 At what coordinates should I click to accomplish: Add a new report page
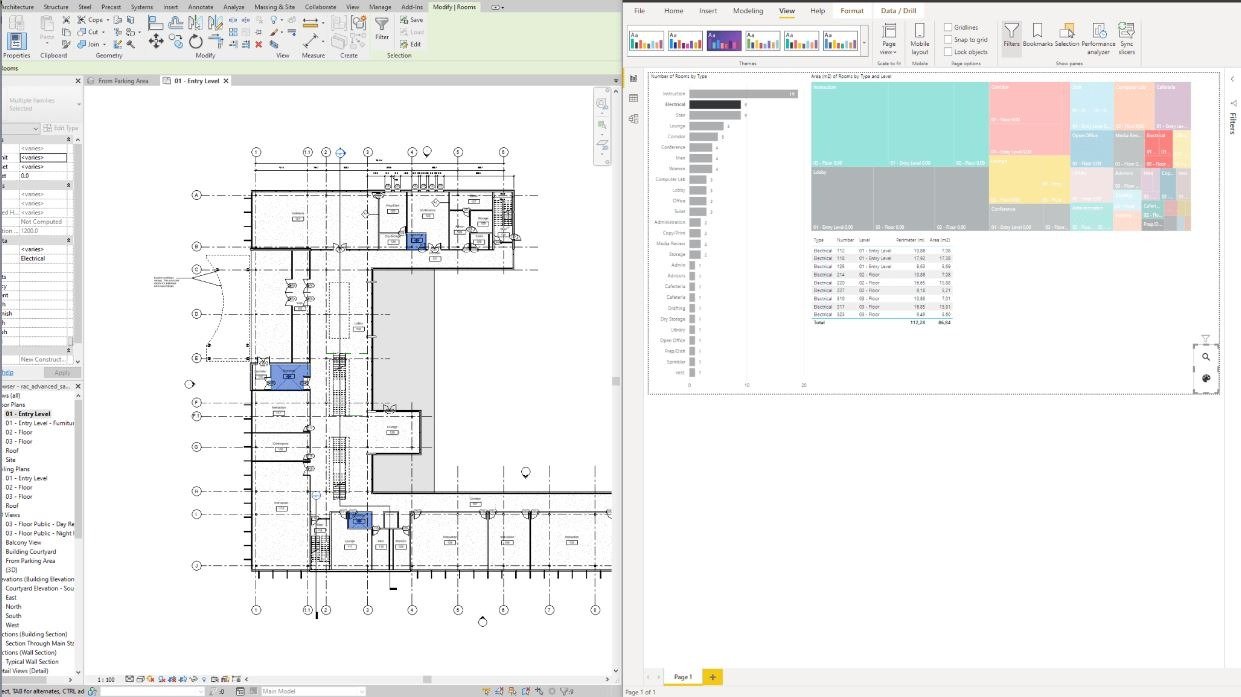(x=712, y=677)
